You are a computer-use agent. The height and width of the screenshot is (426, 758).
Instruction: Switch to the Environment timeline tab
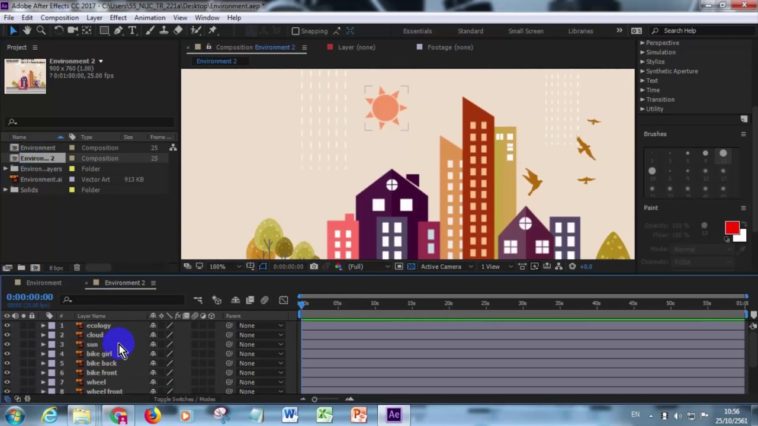click(43, 283)
